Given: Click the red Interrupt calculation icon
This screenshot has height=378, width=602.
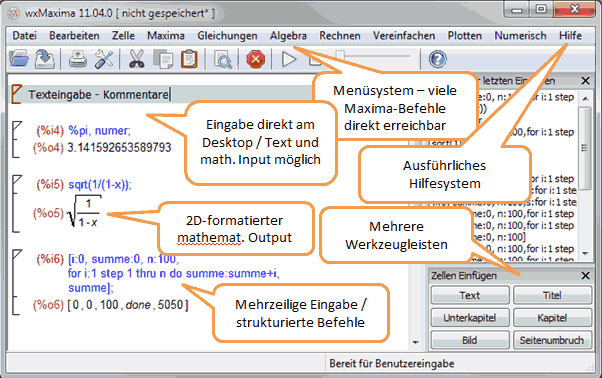Looking at the screenshot, I should tap(256, 59).
